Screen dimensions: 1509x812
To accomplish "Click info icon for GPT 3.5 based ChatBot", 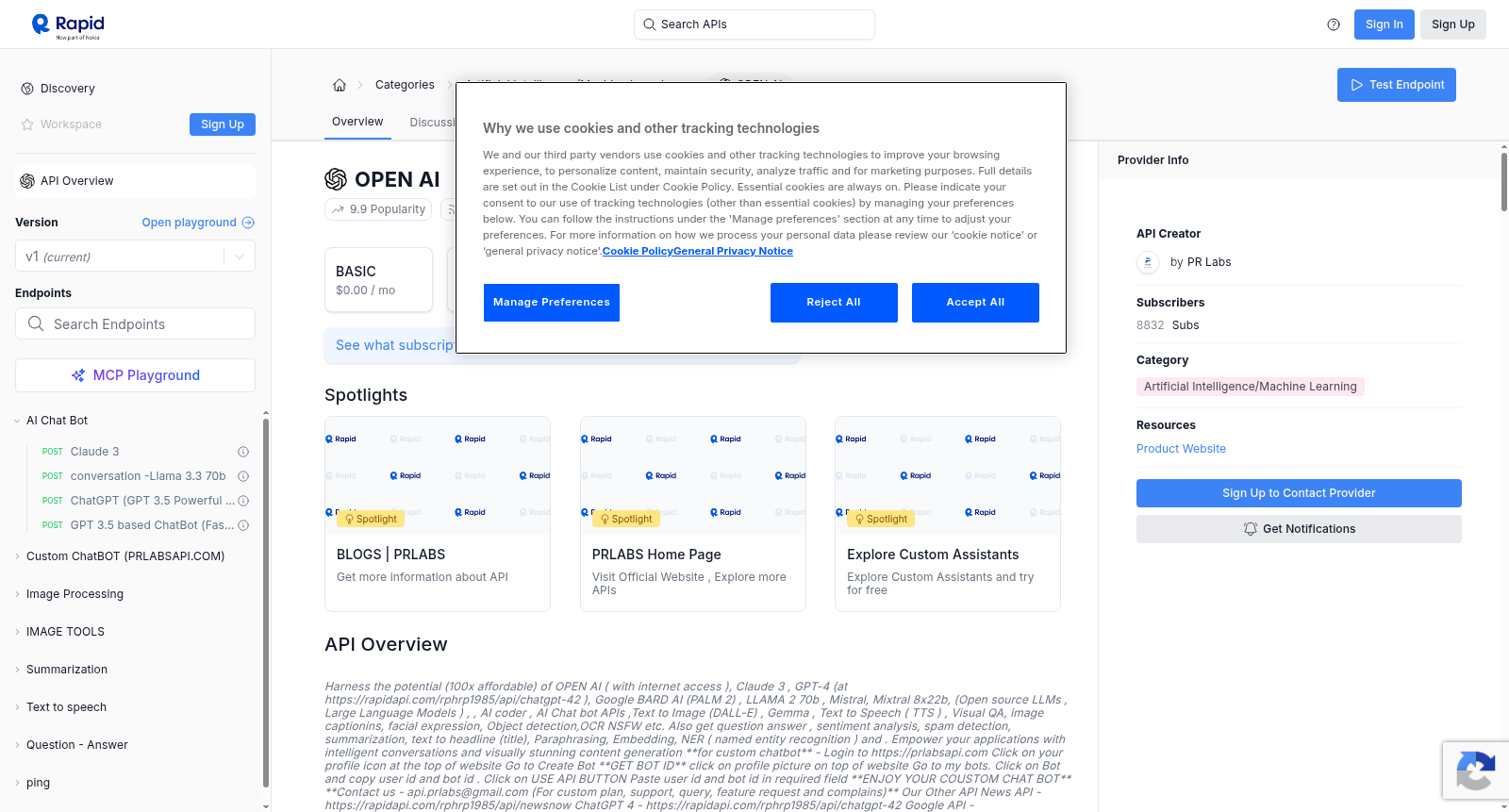I will [243, 525].
